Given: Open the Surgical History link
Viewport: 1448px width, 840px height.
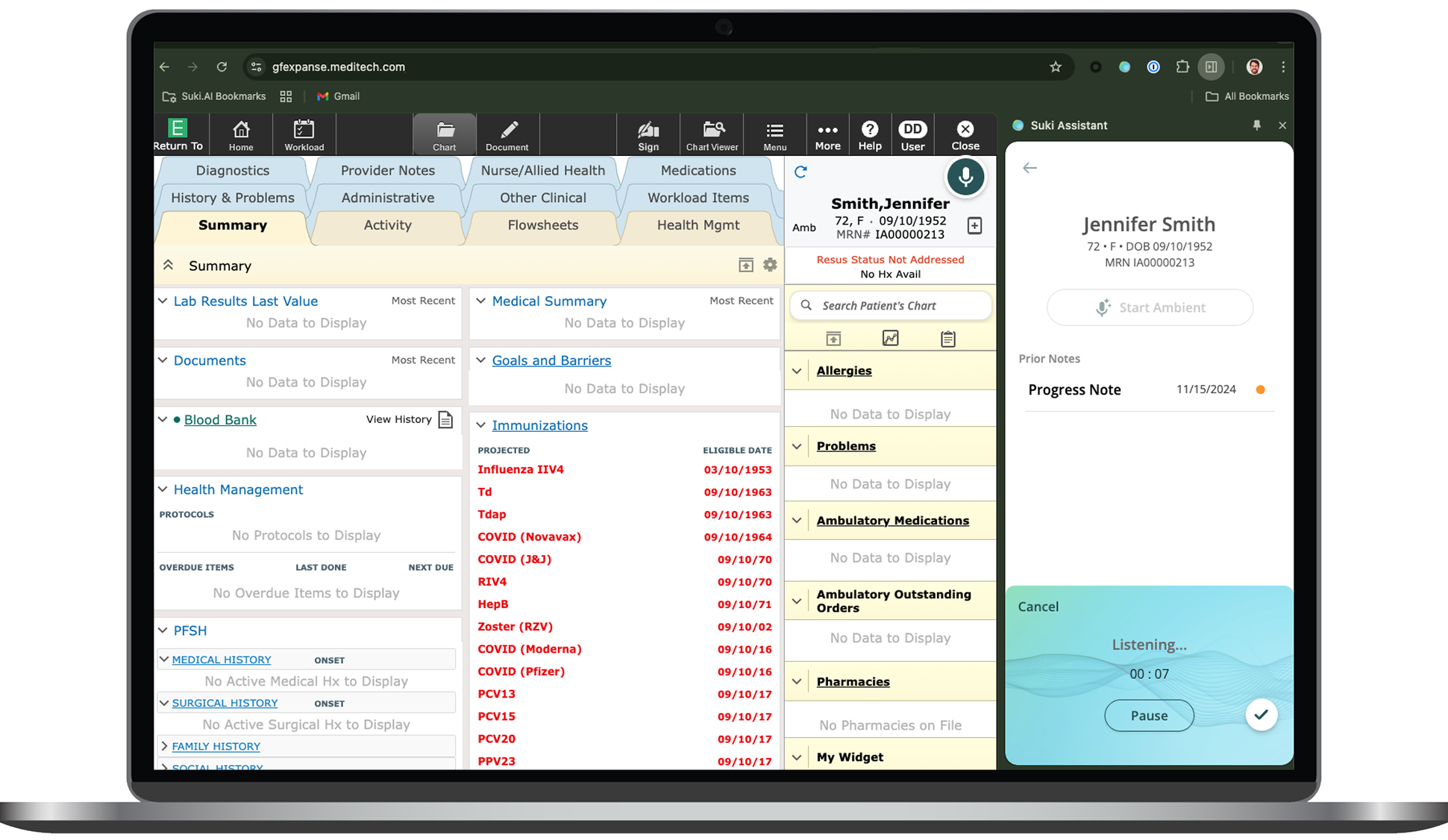Looking at the screenshot, I should [x=225, y=703].
